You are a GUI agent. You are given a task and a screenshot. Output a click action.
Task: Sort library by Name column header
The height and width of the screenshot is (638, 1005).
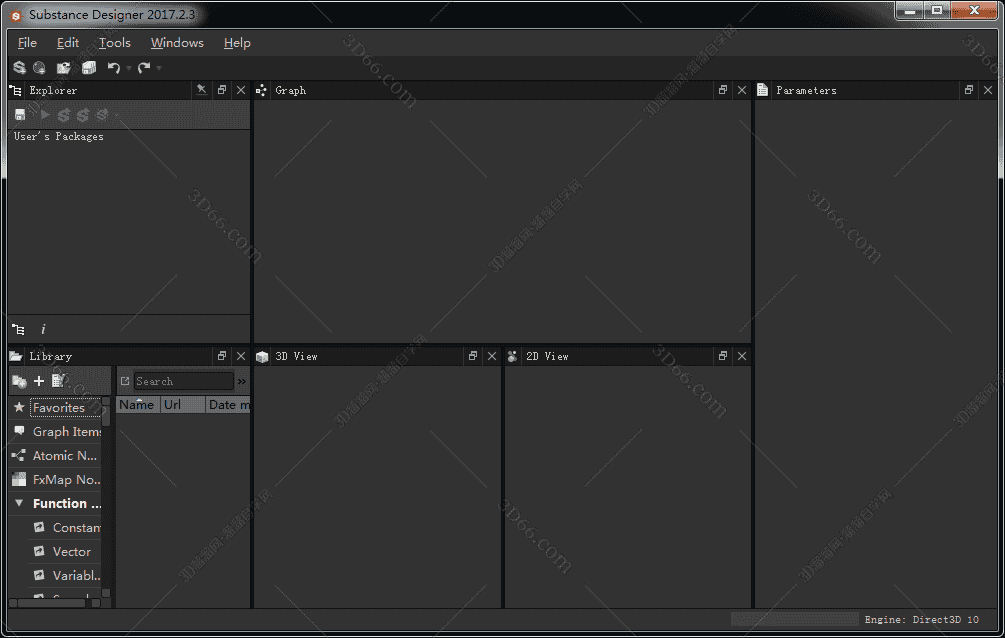[x=137, y=405]
